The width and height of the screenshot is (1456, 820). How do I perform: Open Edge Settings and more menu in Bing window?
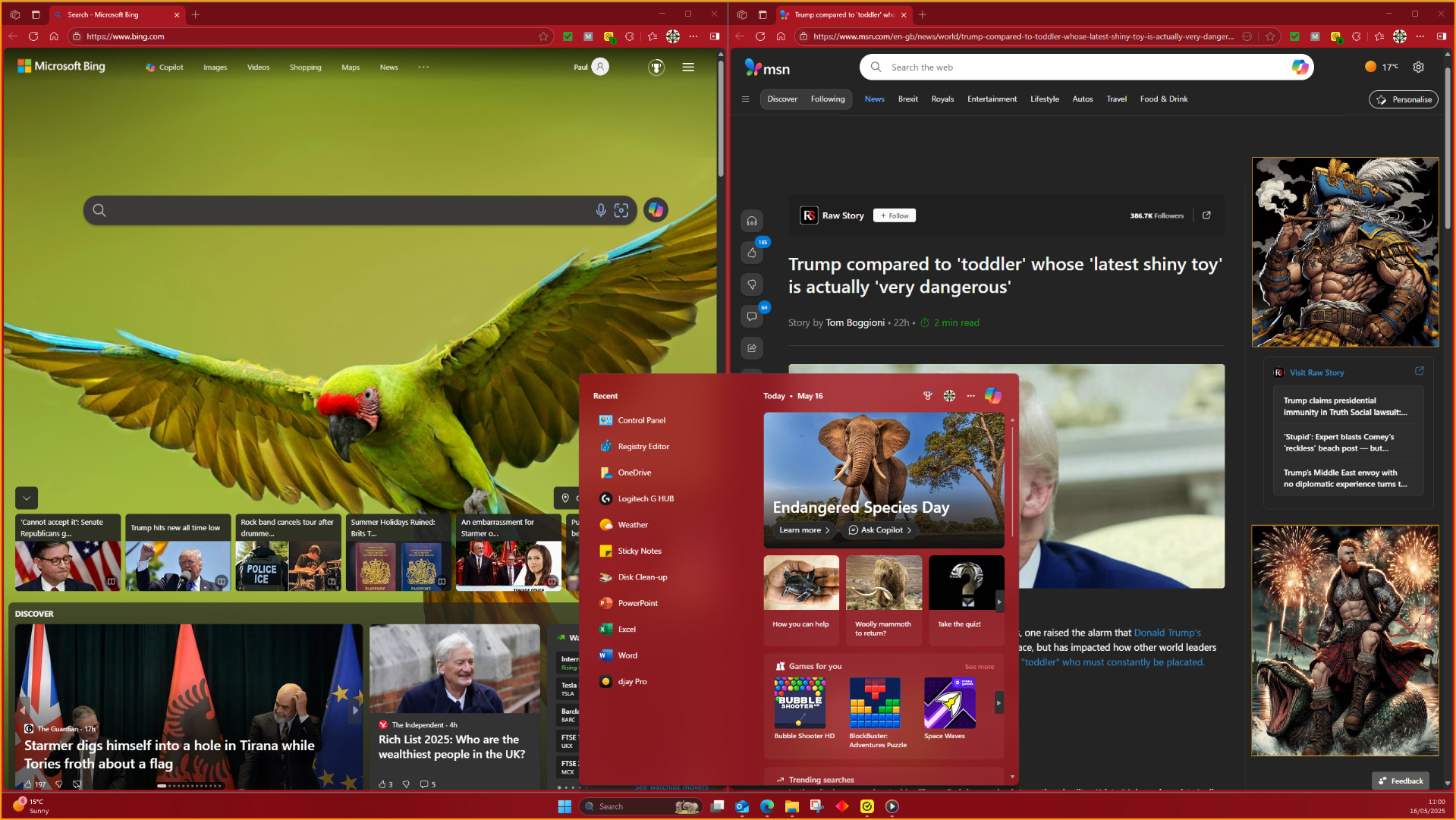tap(693, 36)
